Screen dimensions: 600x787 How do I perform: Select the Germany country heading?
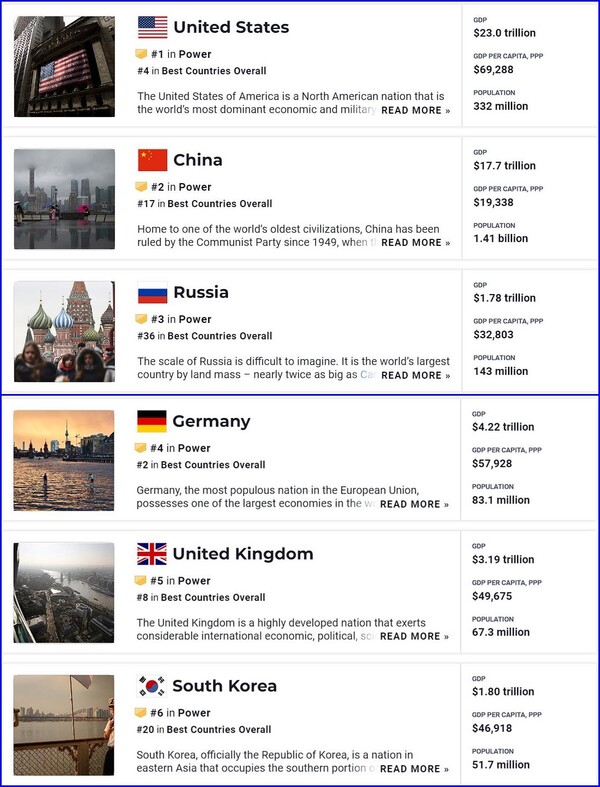pos(211,421)
